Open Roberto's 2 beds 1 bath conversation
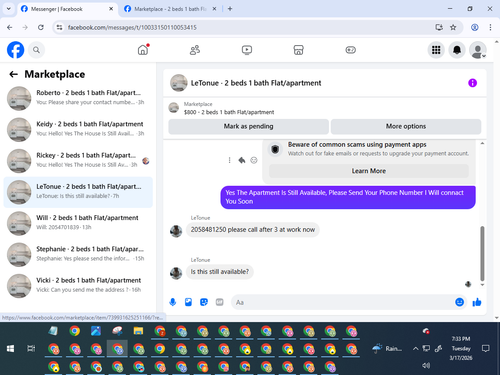Viewport: 500px width, 375px height. click(78, 98)
